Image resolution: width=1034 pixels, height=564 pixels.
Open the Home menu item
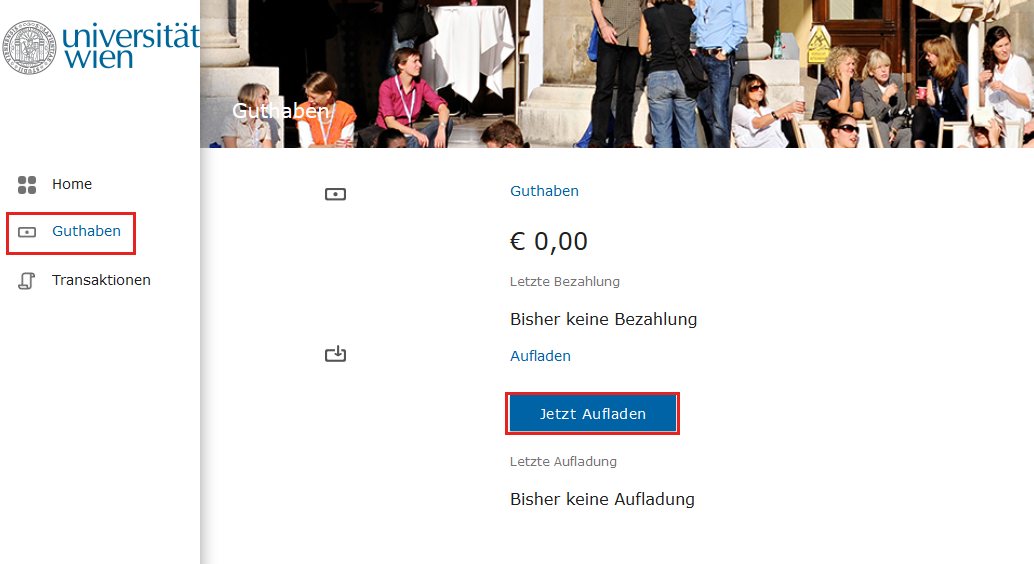[72, 184]
